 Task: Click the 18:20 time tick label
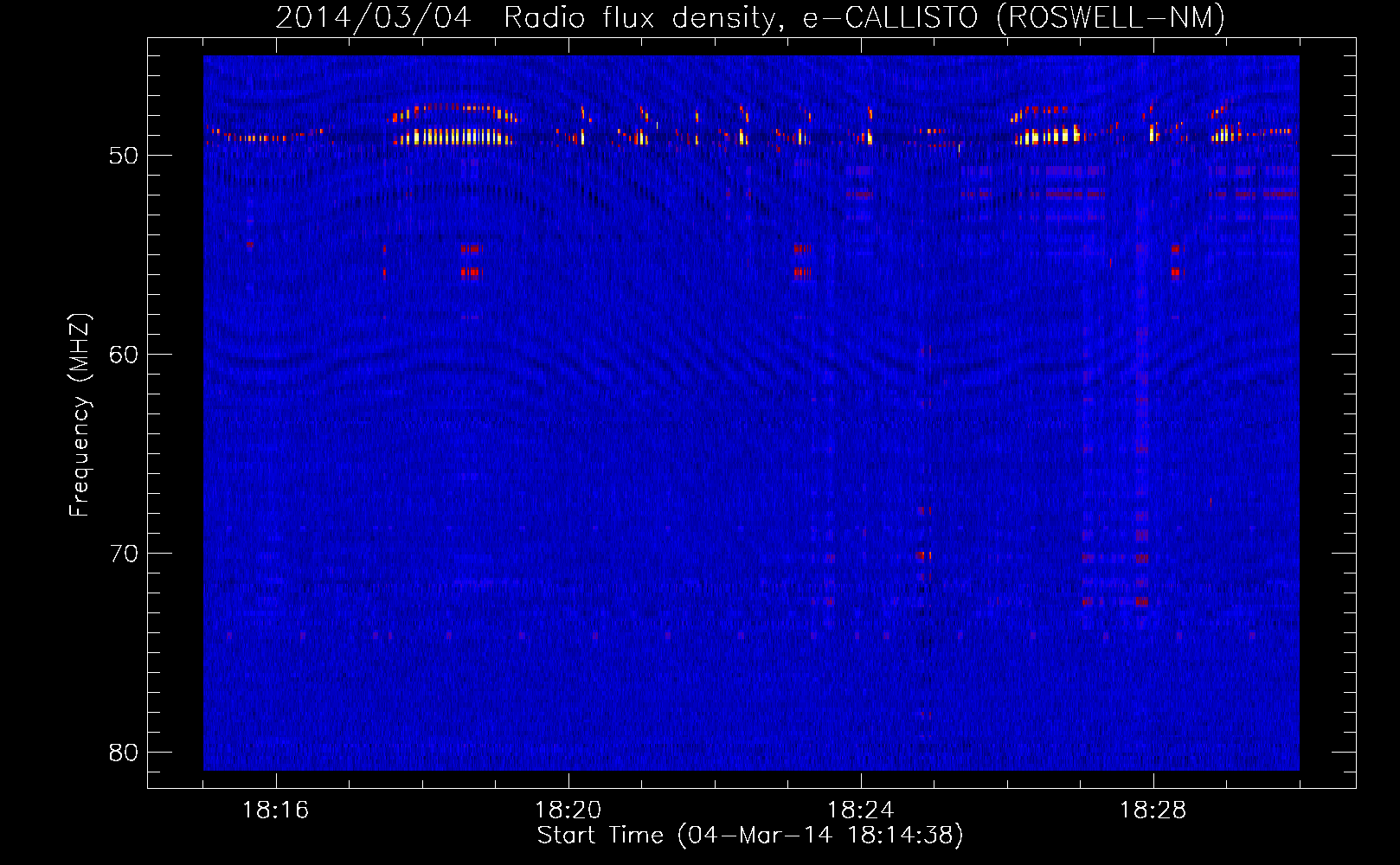click(568, 811)
